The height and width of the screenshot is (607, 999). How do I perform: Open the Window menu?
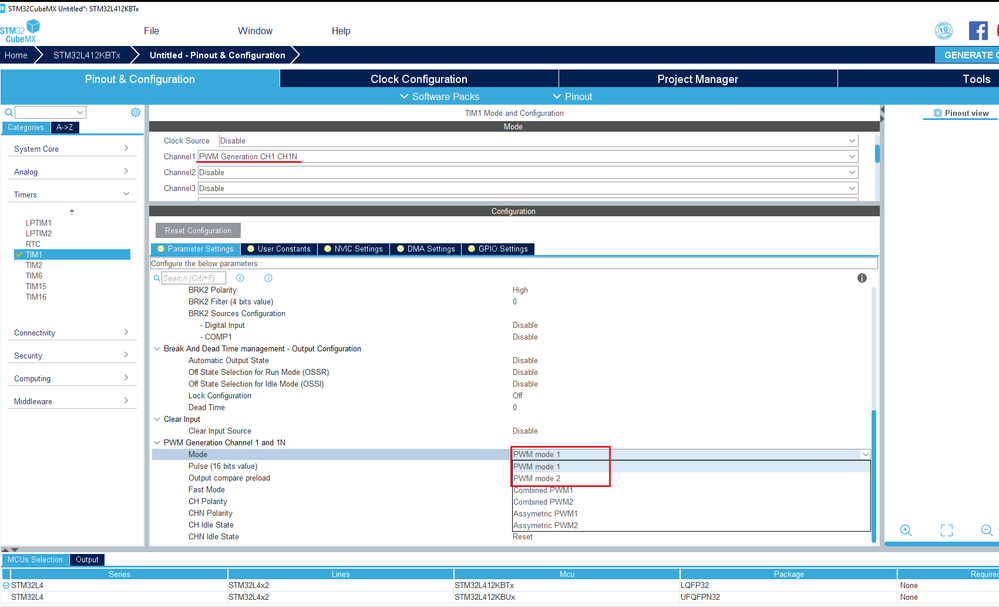[255, 31]
